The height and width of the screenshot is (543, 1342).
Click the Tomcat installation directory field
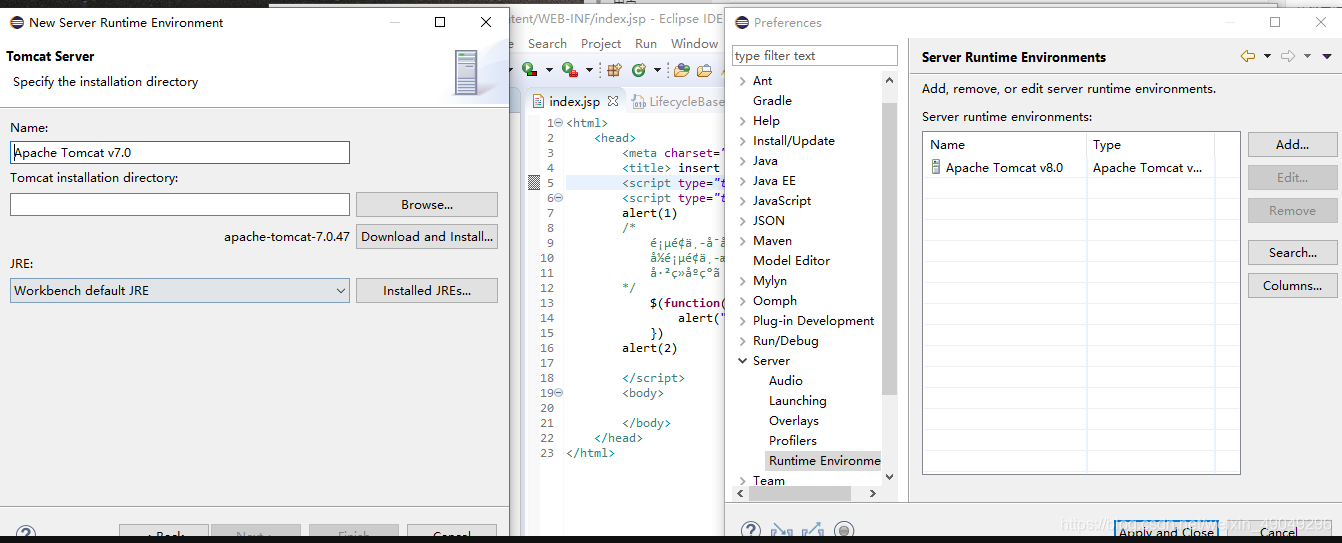point(180,205)
